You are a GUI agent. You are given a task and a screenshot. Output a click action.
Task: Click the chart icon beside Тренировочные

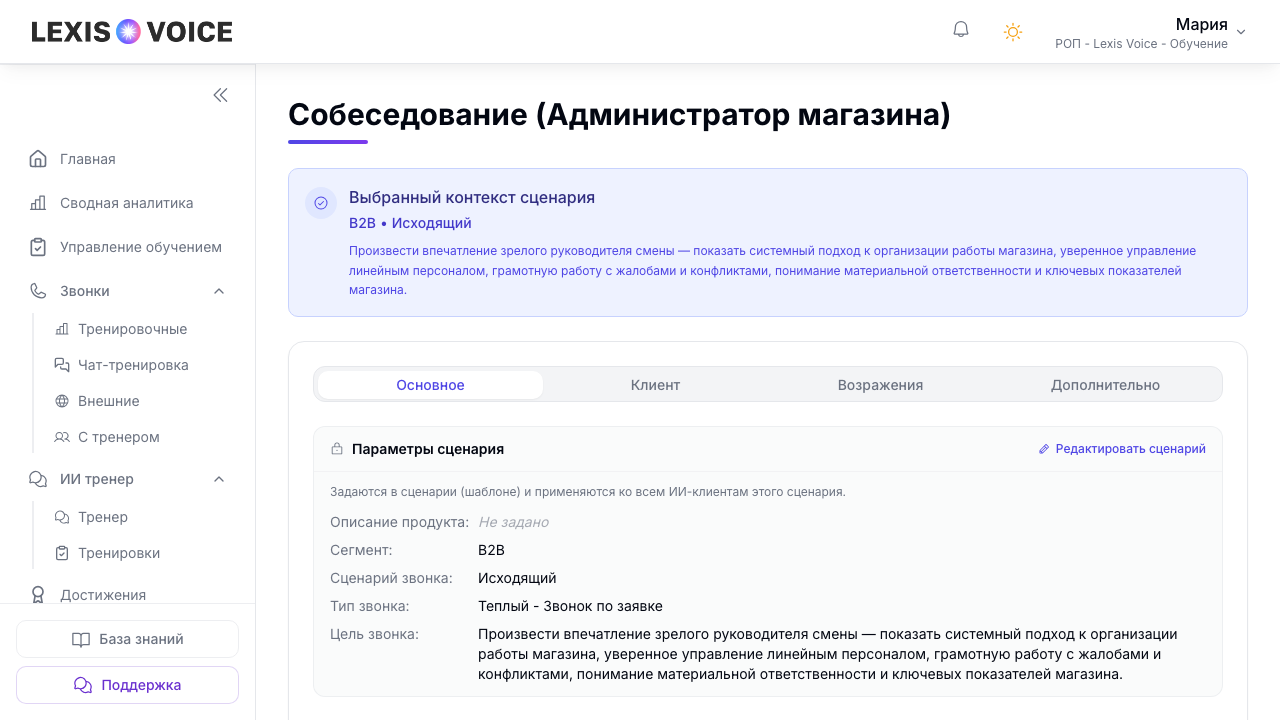tap(62, 329)
